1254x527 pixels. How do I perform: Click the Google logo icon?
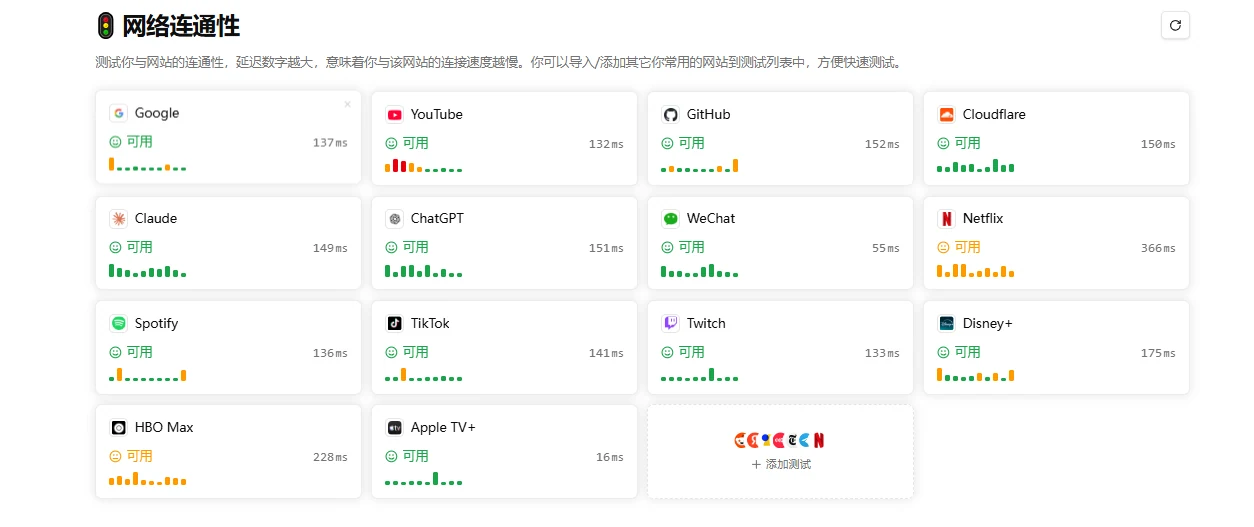tap(118, 113)
